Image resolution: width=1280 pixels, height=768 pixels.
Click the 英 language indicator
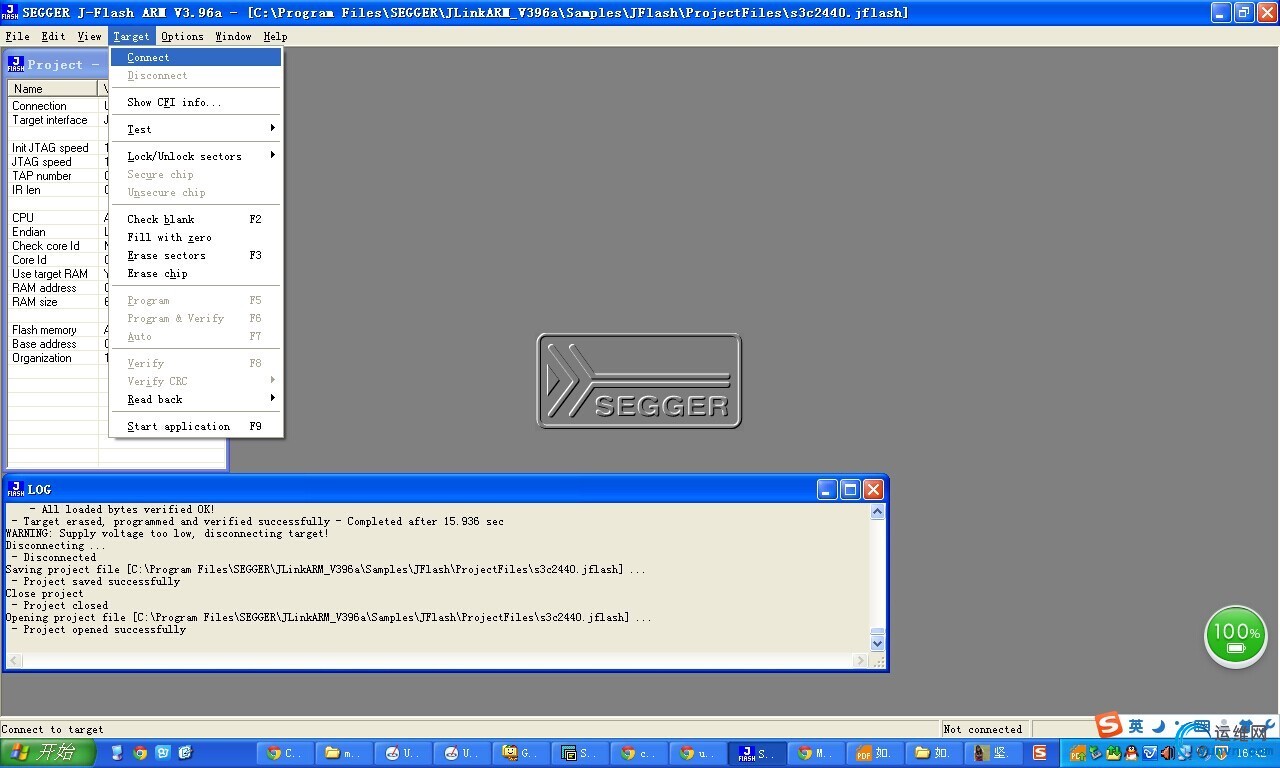[x=1136, y=726]
